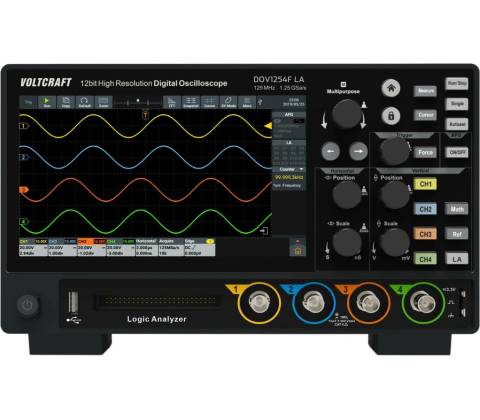This screenshot has height=420, width=480.
Task: Toggle the LA logic analyzer button
Action: click(x=457, y=259)
